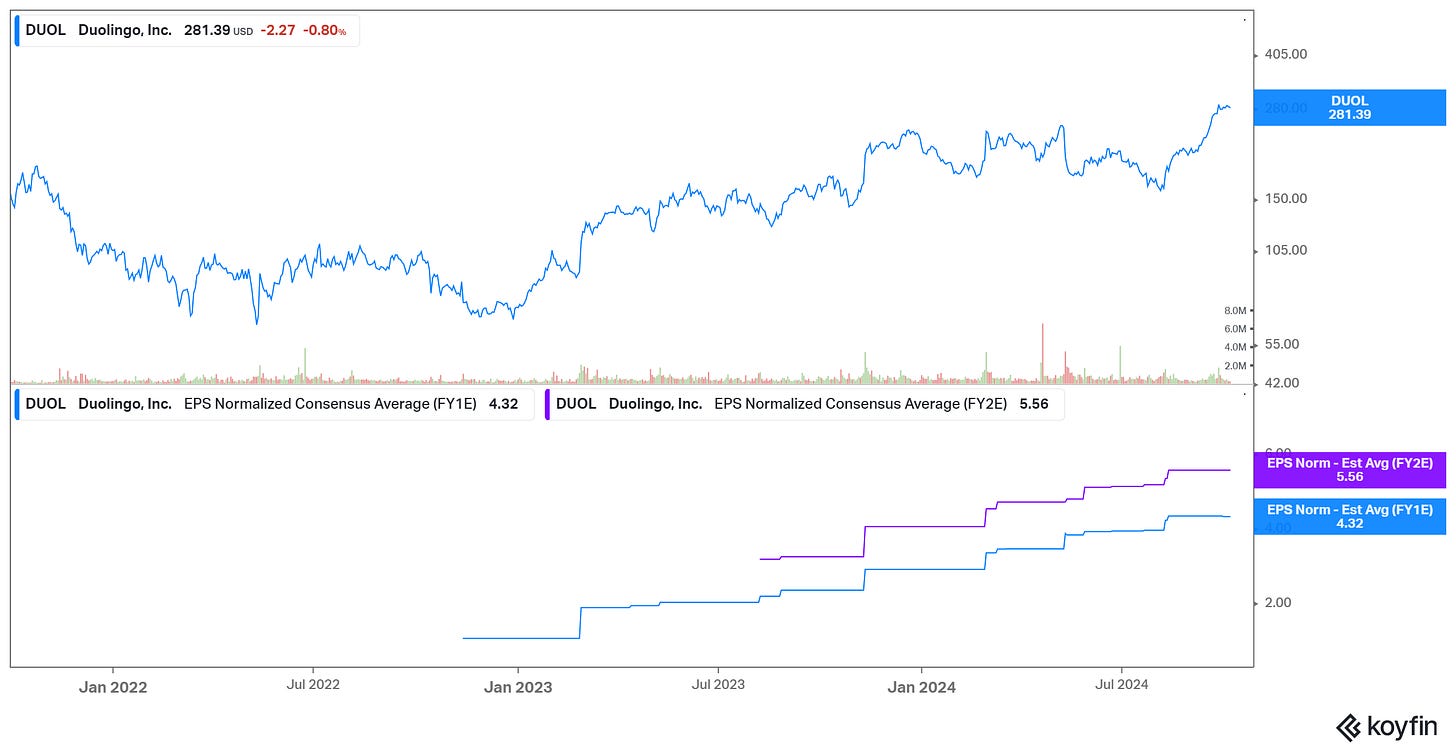Click the 8.0M volume axis label
Screen dimensions: 1456x752
coord(1234,311)
